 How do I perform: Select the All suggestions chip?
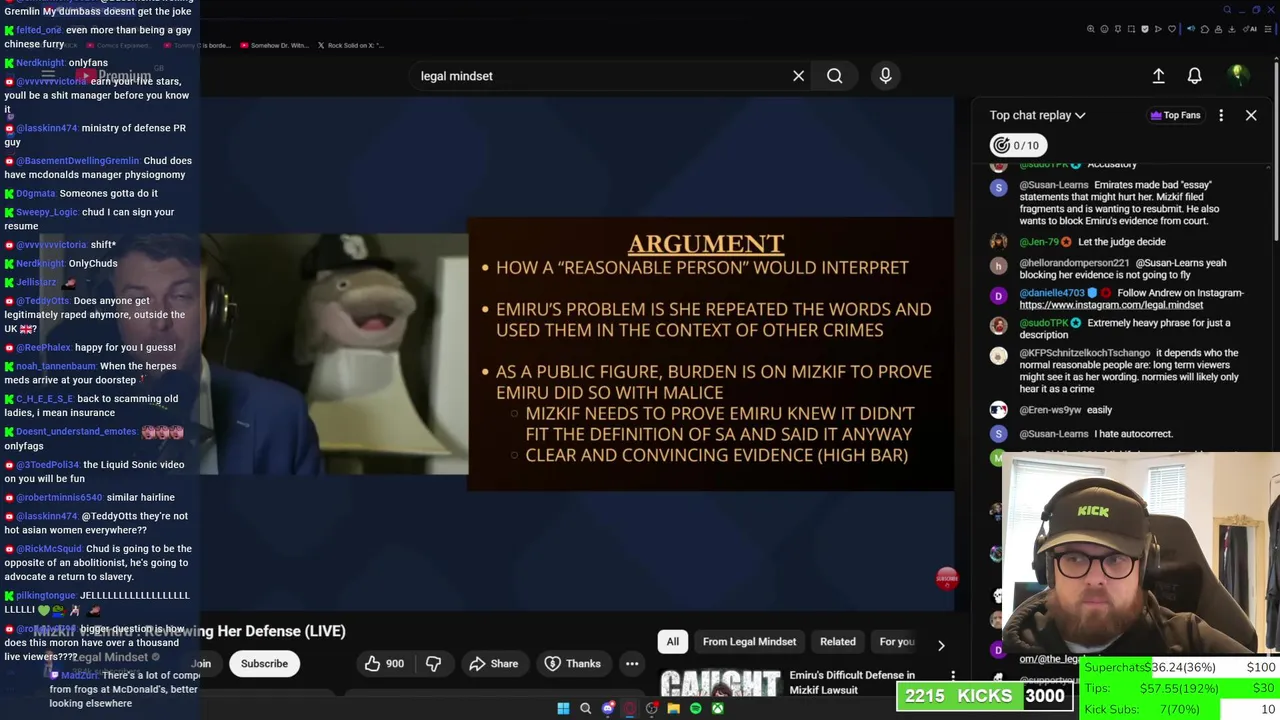pos(673,642)
